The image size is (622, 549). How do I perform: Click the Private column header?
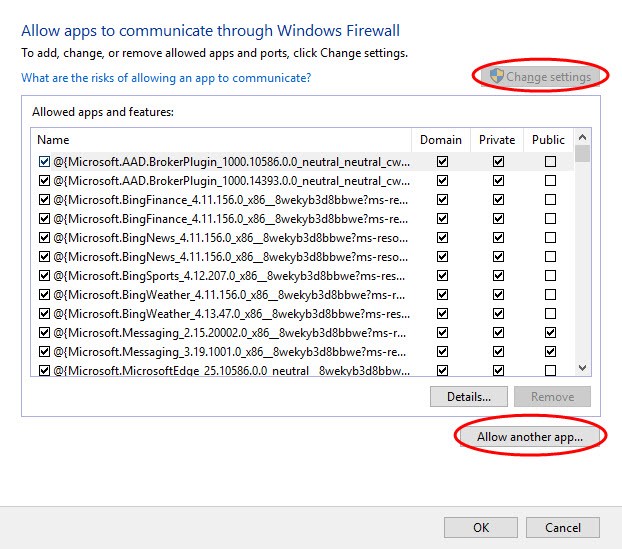pos(497,140)
